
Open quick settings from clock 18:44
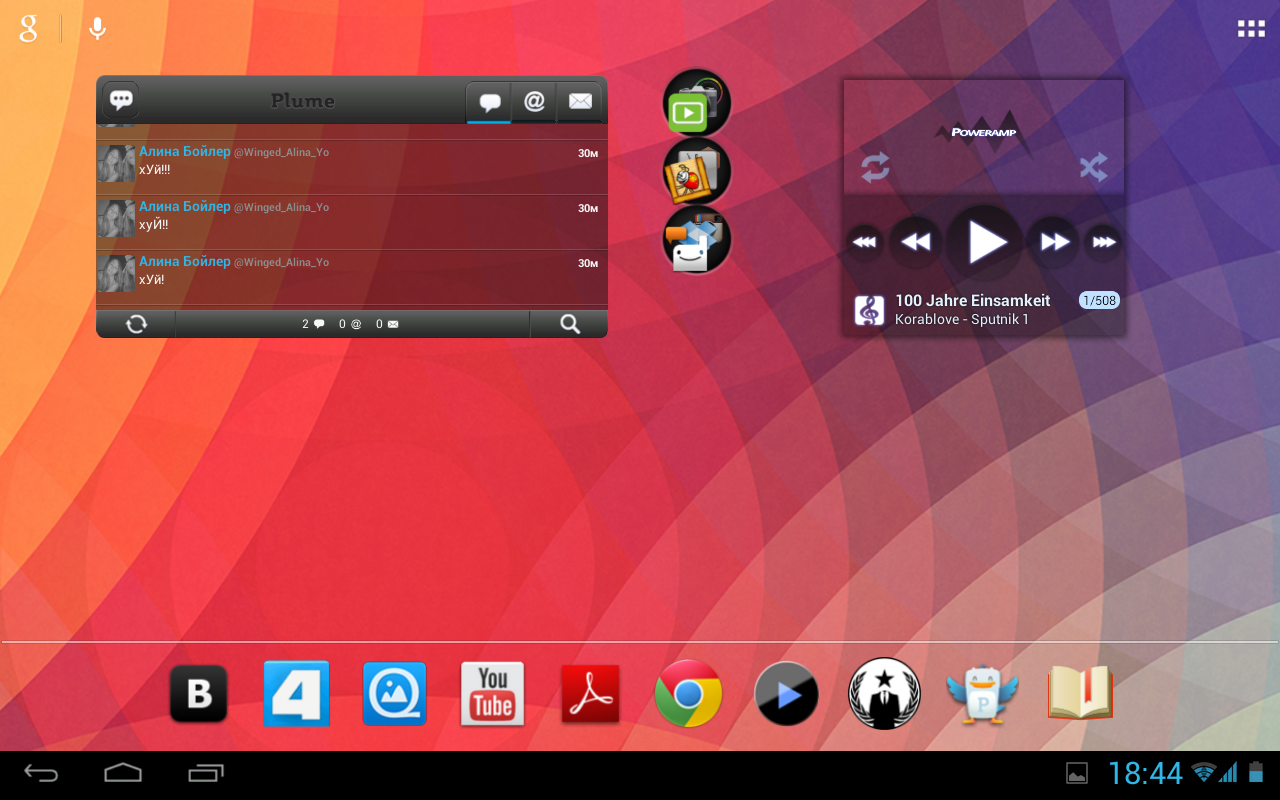click(x=1145, y=773)
